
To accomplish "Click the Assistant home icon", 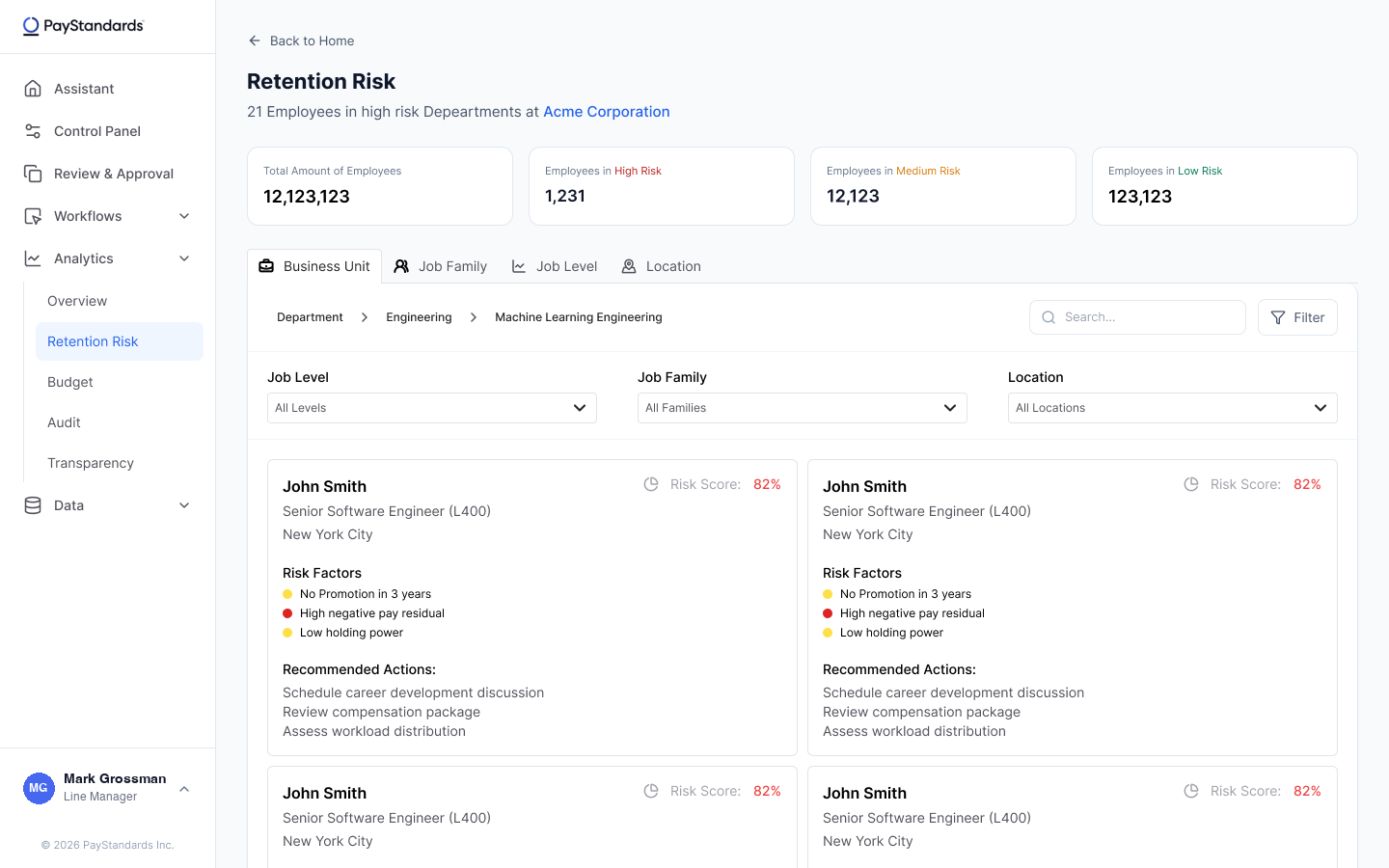I will (33, 89).
